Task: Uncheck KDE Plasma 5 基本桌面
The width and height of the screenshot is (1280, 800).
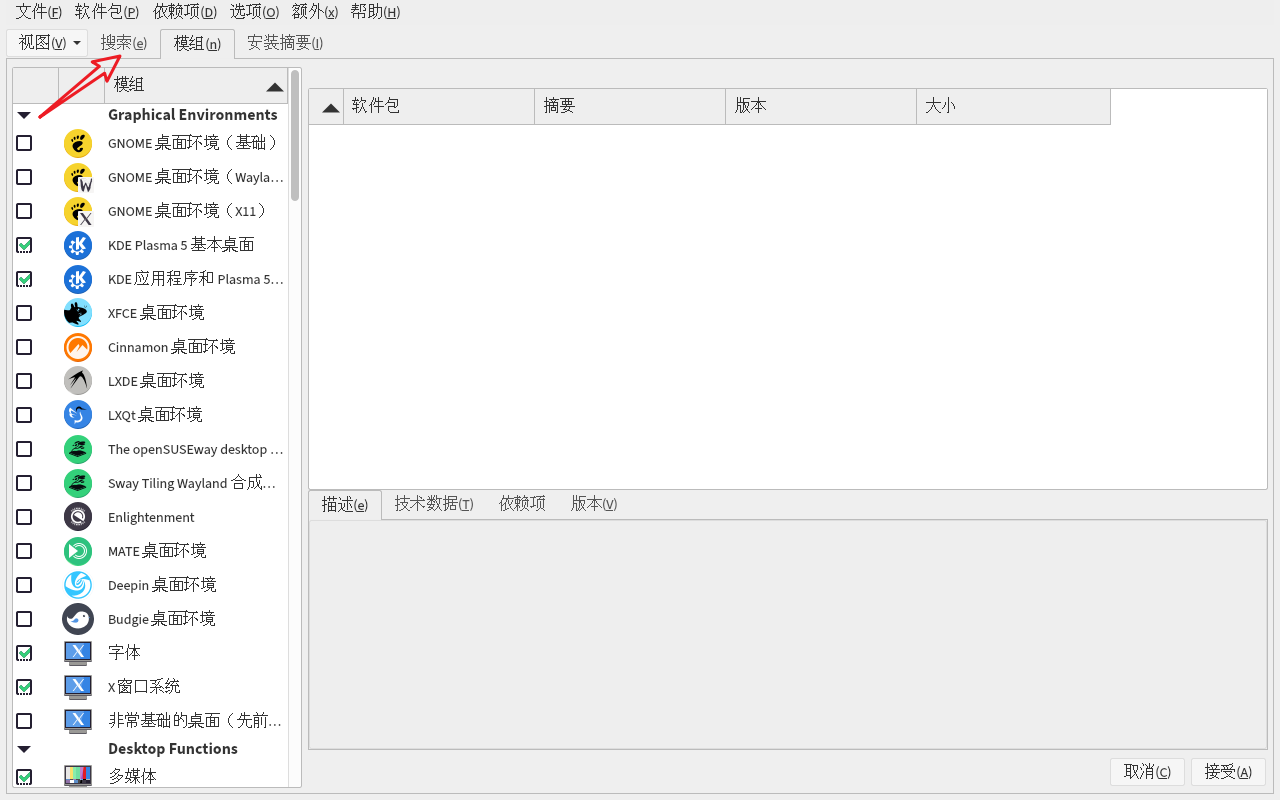Action: pos(24,245)
